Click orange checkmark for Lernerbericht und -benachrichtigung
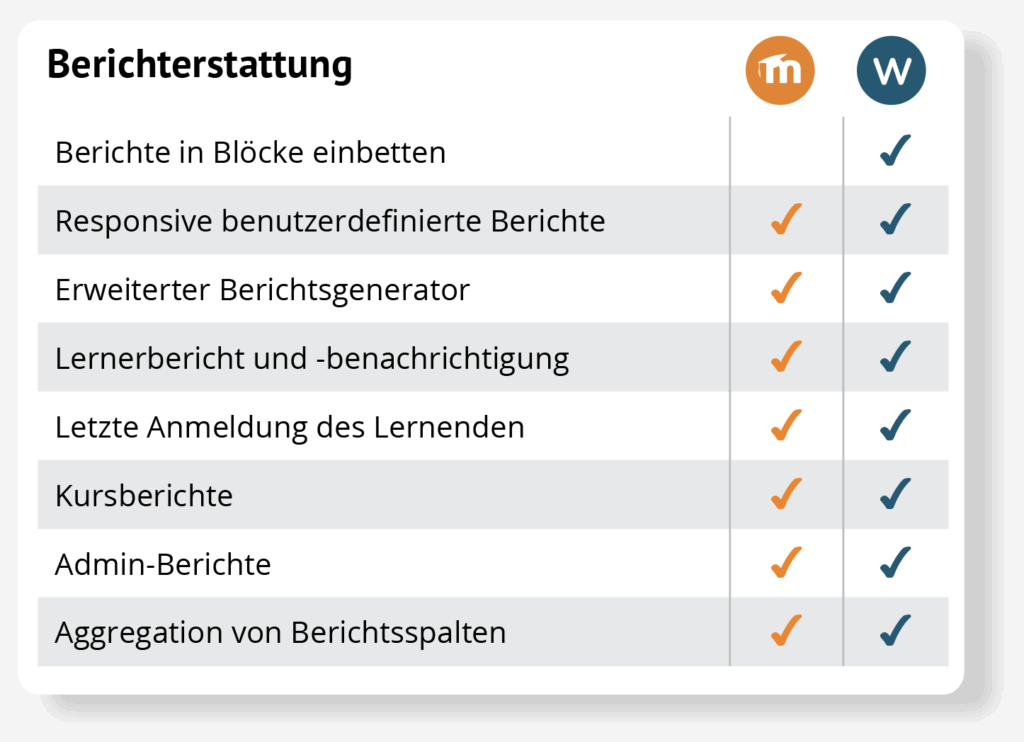 coord(787,357)
